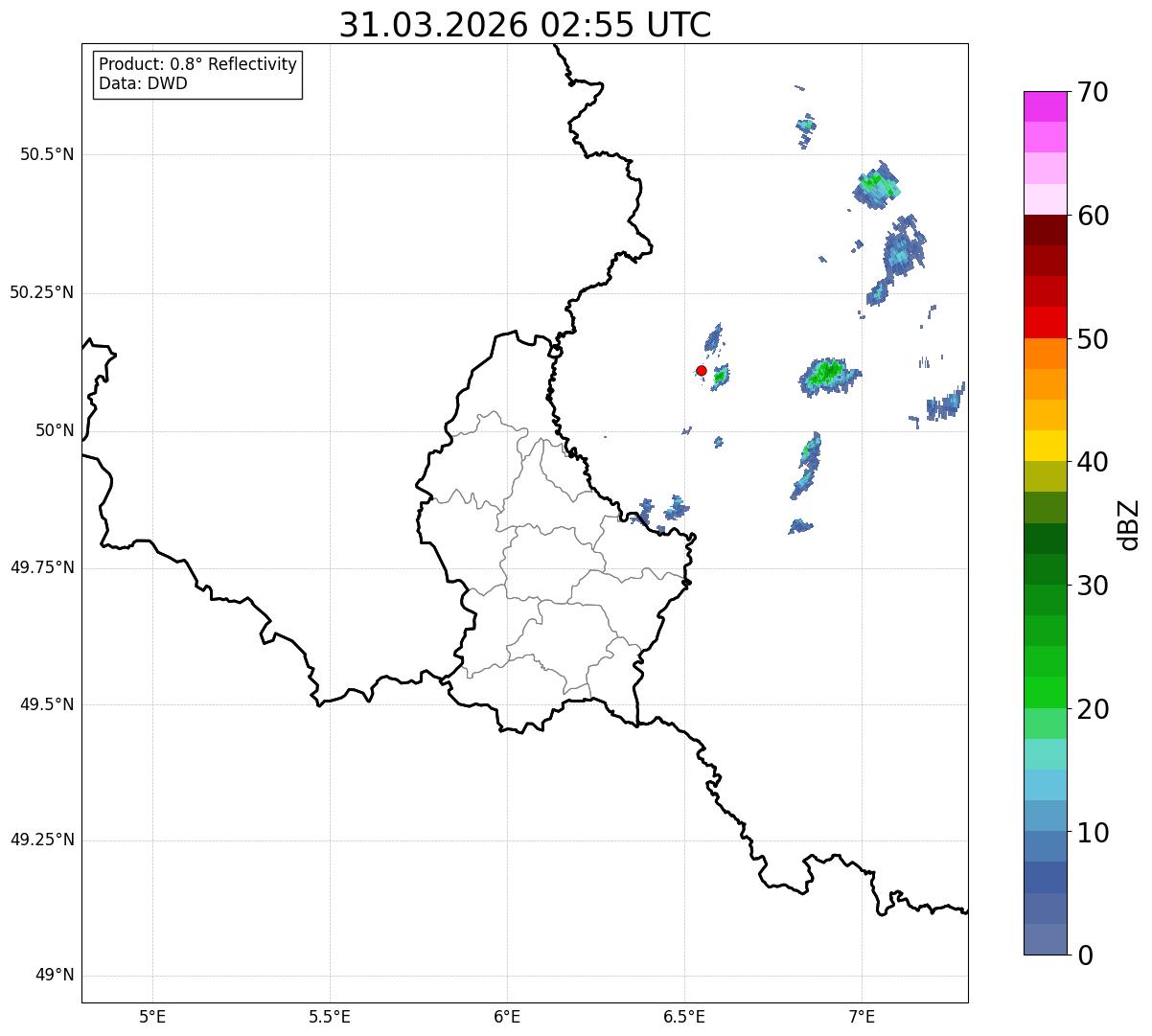
Task: Click the 6°E longitude tick label
Action: tap(507, 1016)
